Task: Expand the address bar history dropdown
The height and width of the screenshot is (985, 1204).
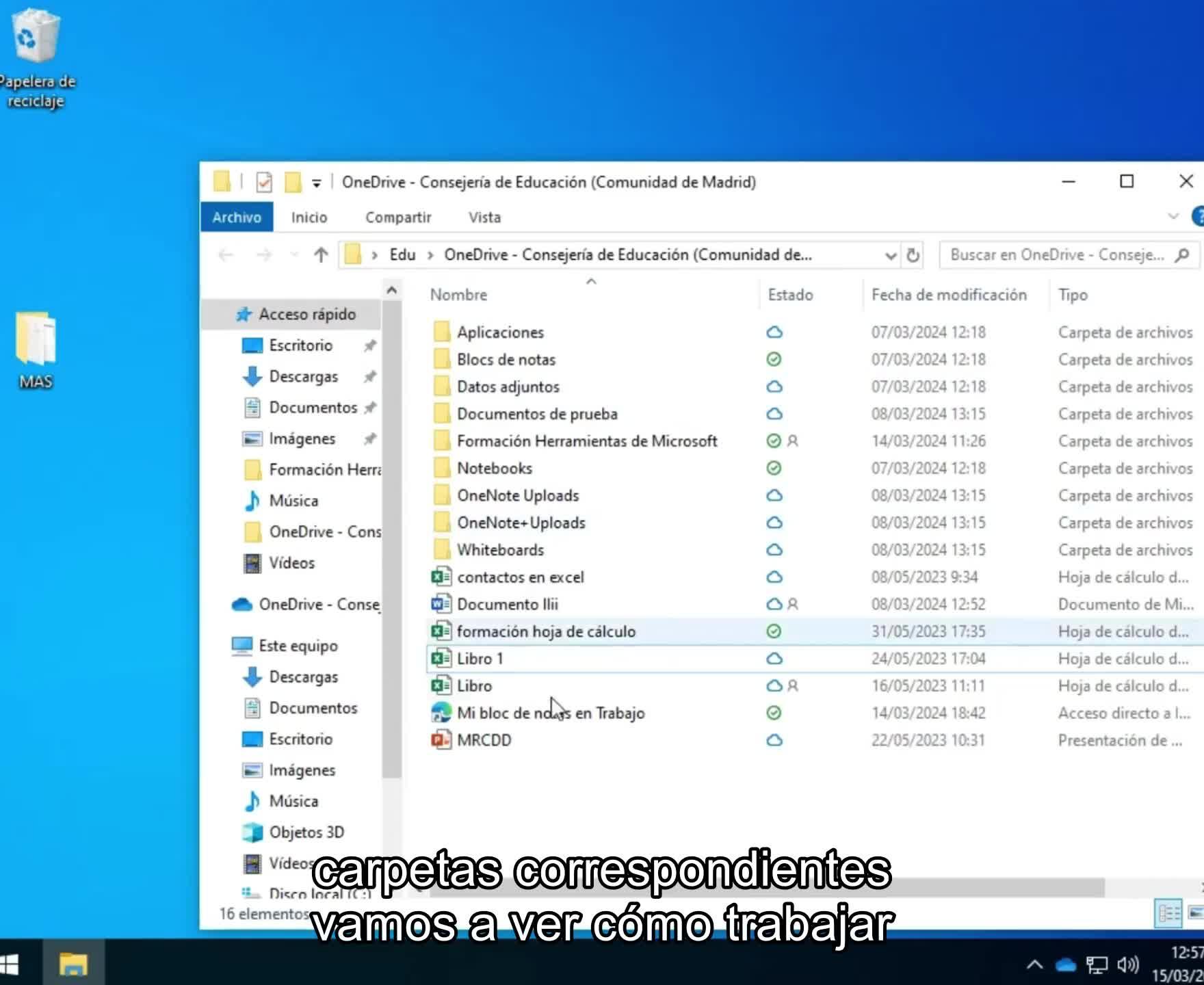Action: point(890,255)
